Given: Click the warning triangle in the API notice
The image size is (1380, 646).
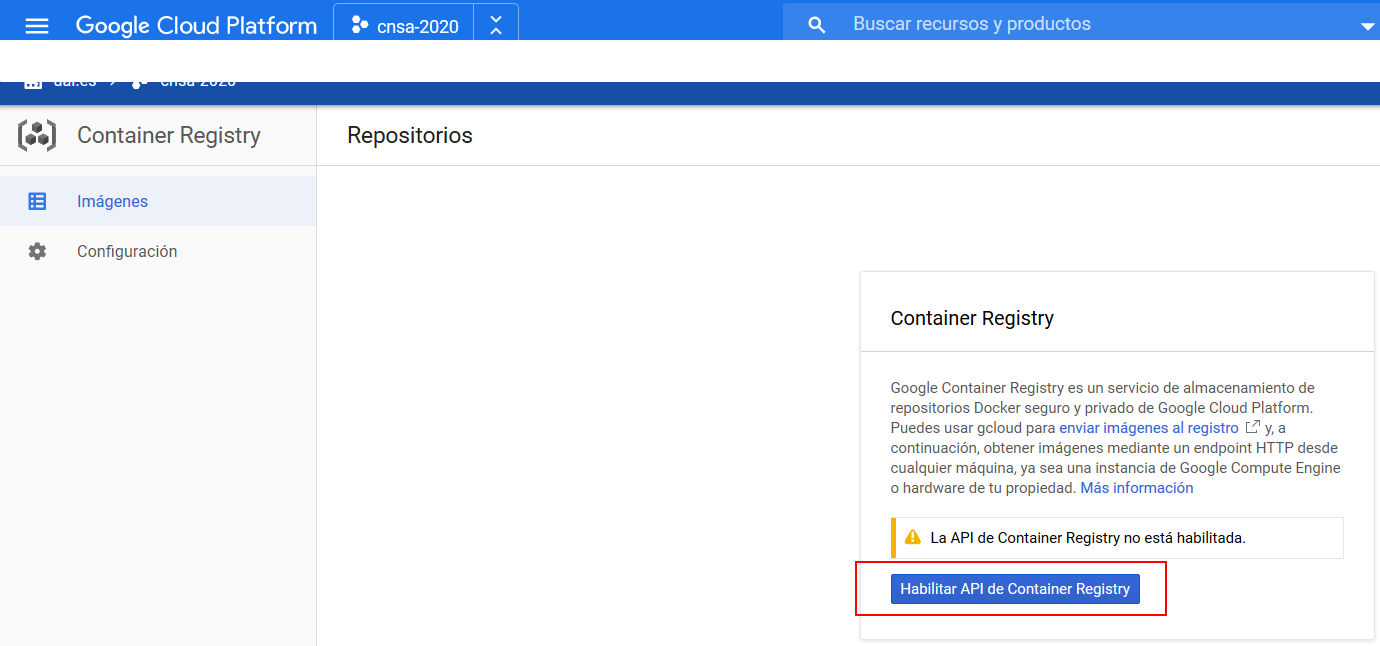Looking at the screenshot, I should (911, 537).
